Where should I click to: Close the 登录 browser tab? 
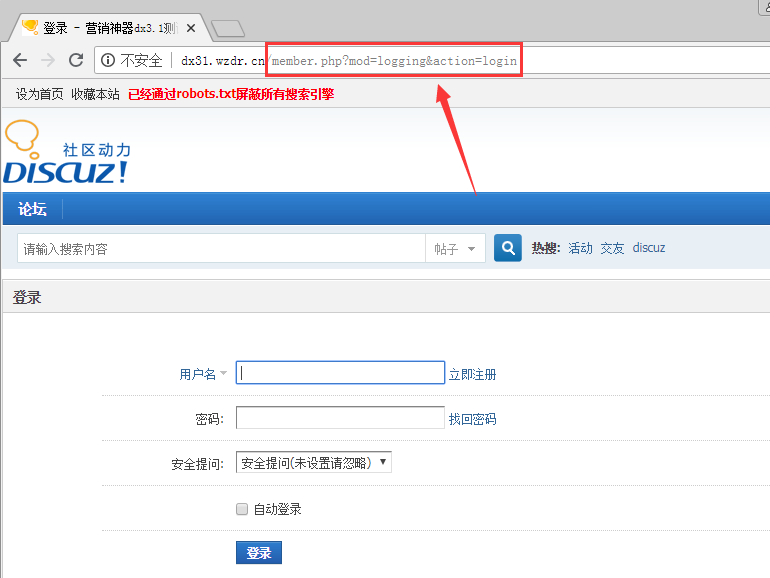pos(190,27)
